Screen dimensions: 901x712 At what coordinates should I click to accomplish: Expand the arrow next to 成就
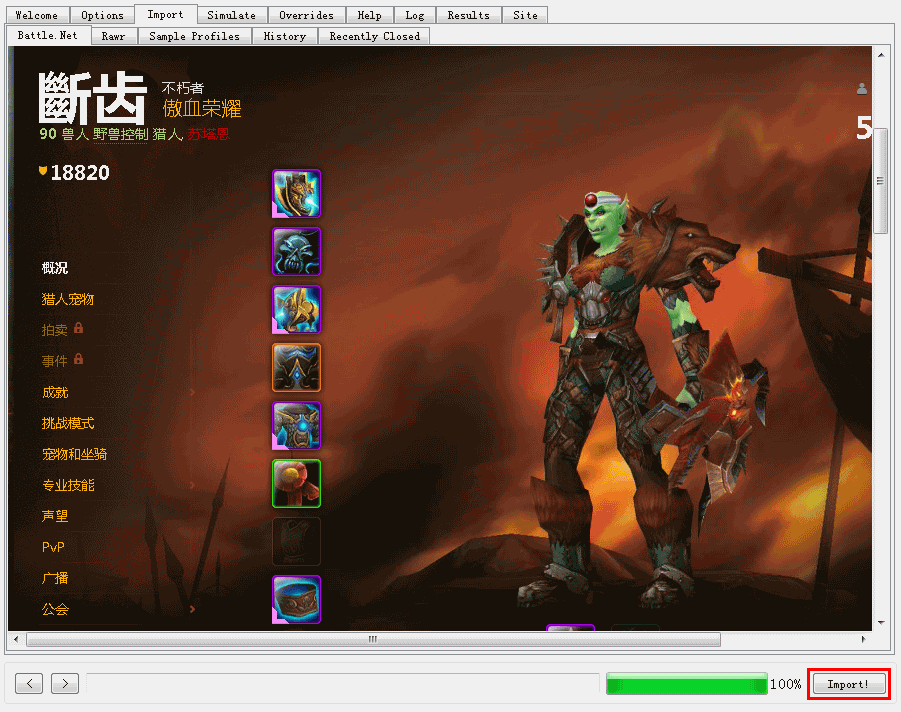point(192,392)
